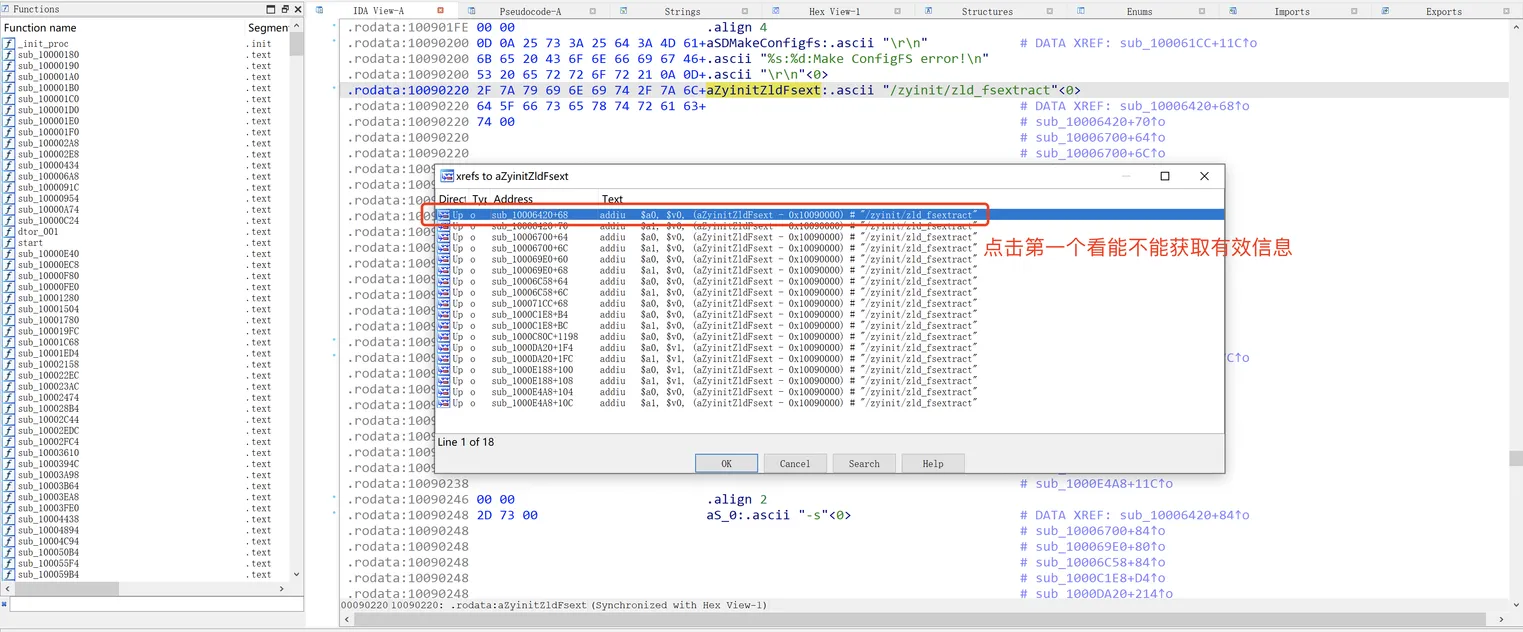Viewport: 1523px width, 632px height.
Task: Click the function icon beside sub_10003610
Action: 9,452
